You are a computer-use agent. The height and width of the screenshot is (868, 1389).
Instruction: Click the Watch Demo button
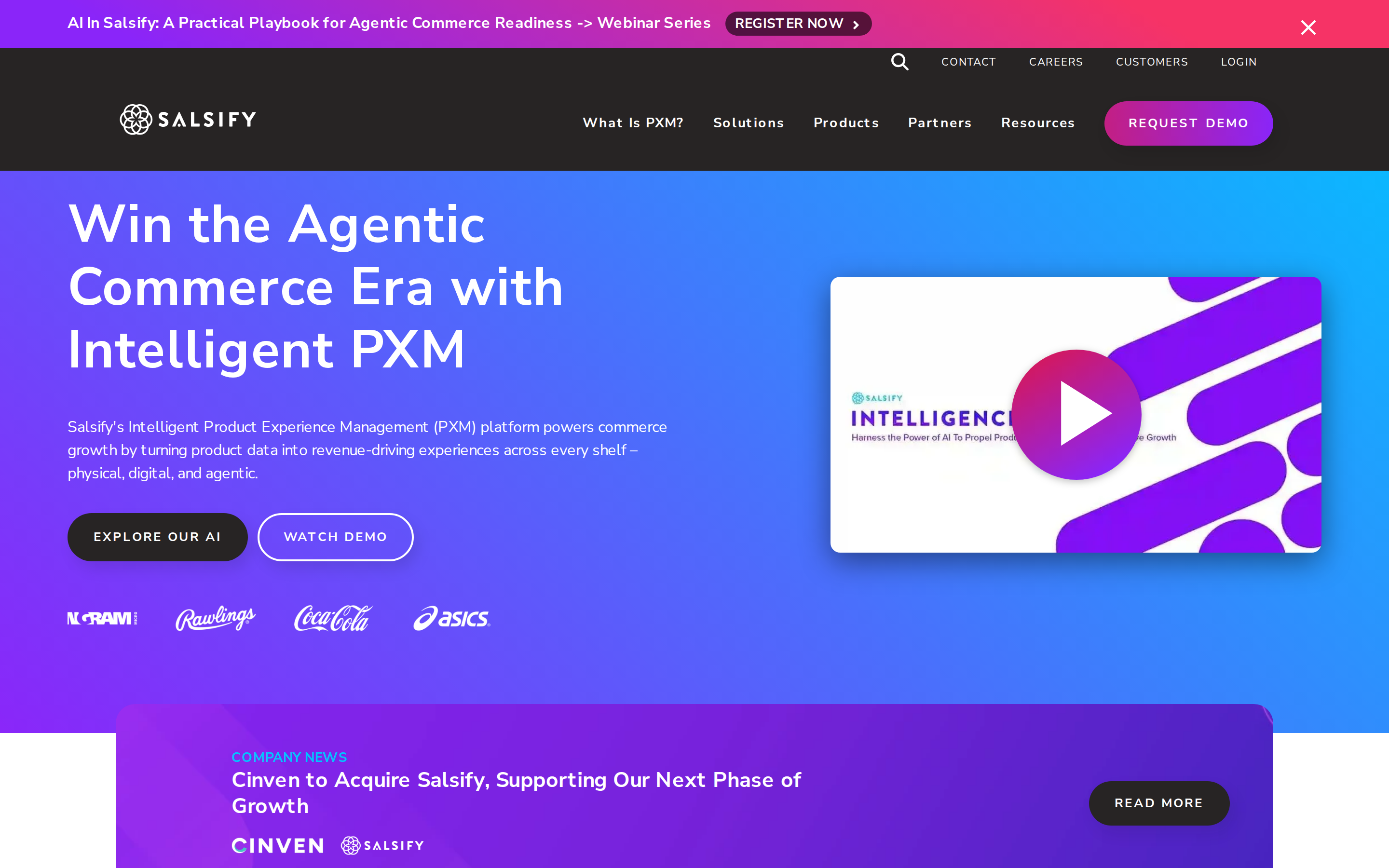(335, 537)
